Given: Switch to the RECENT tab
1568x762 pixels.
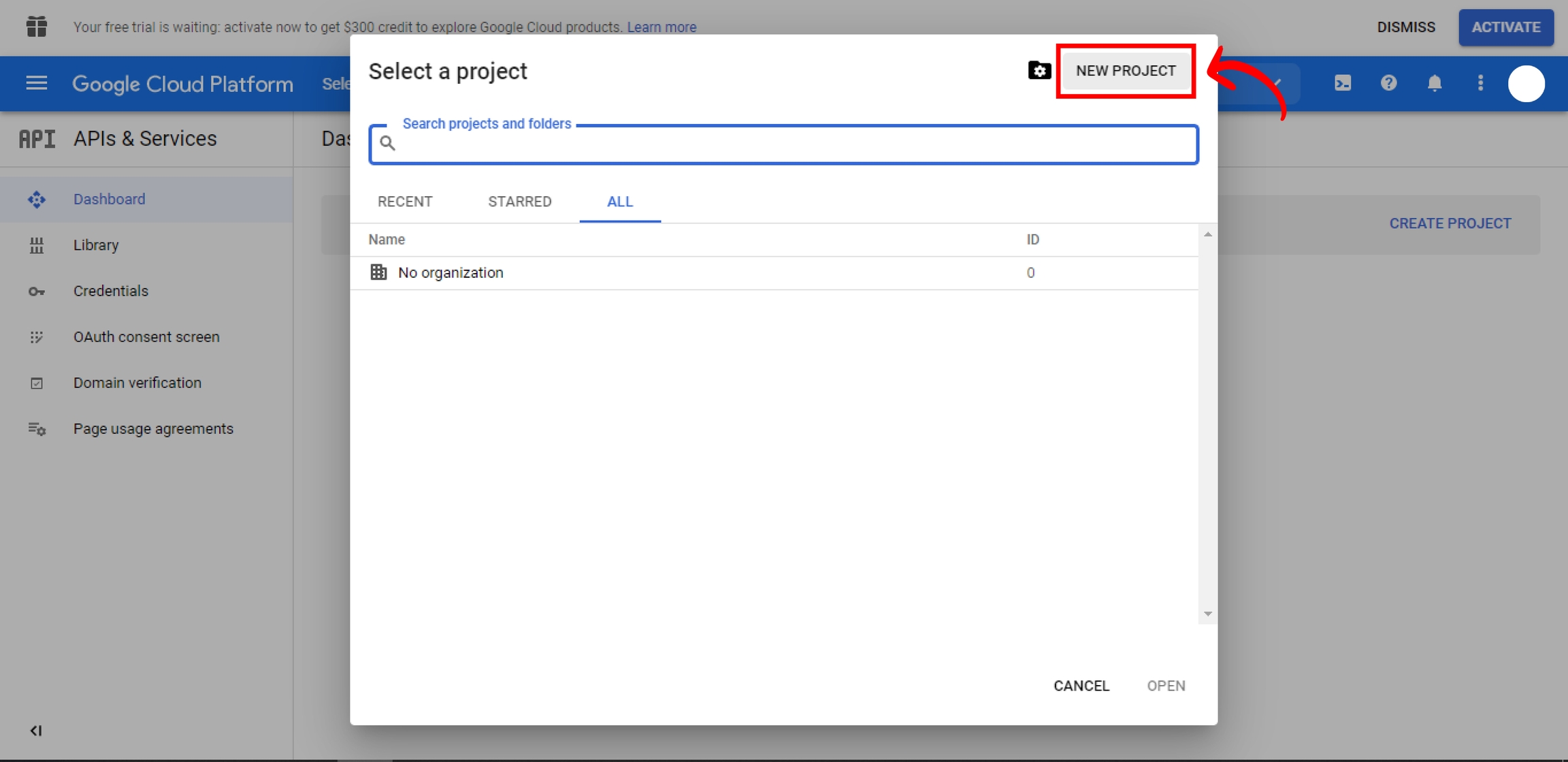Looking at the screenshot, I should (x=405, y=202).
